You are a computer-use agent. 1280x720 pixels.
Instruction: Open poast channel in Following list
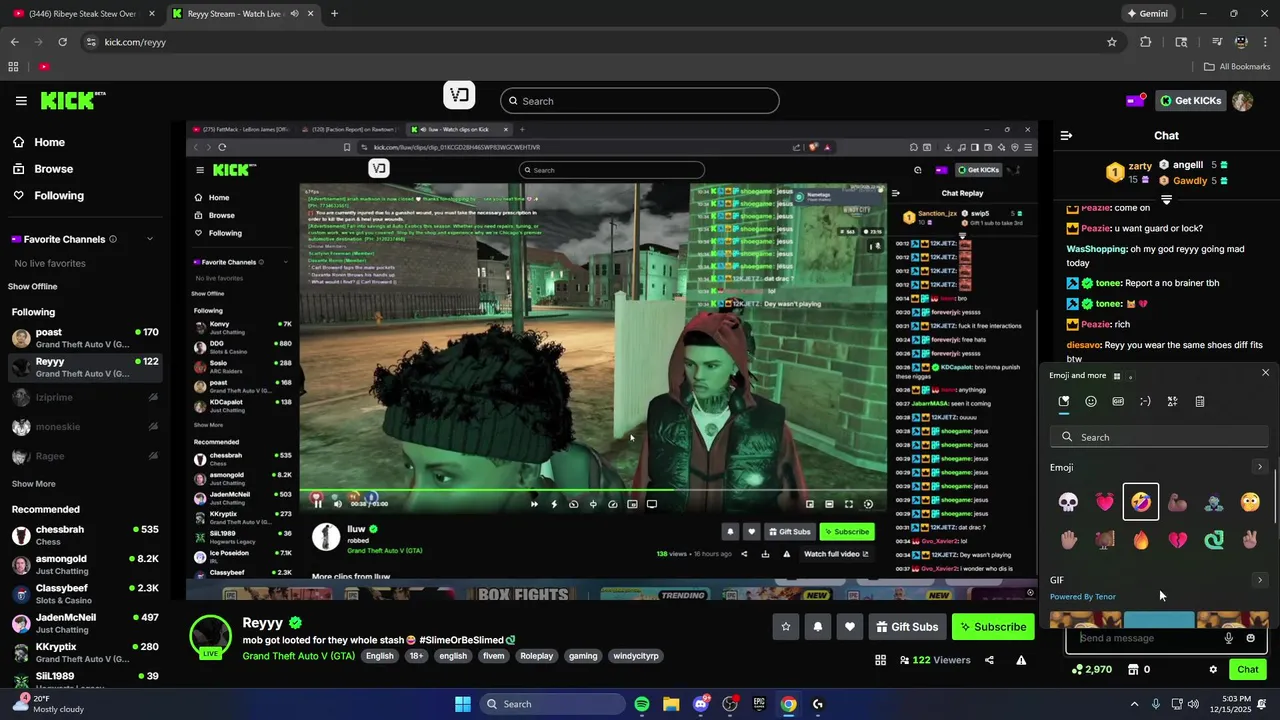85,338
